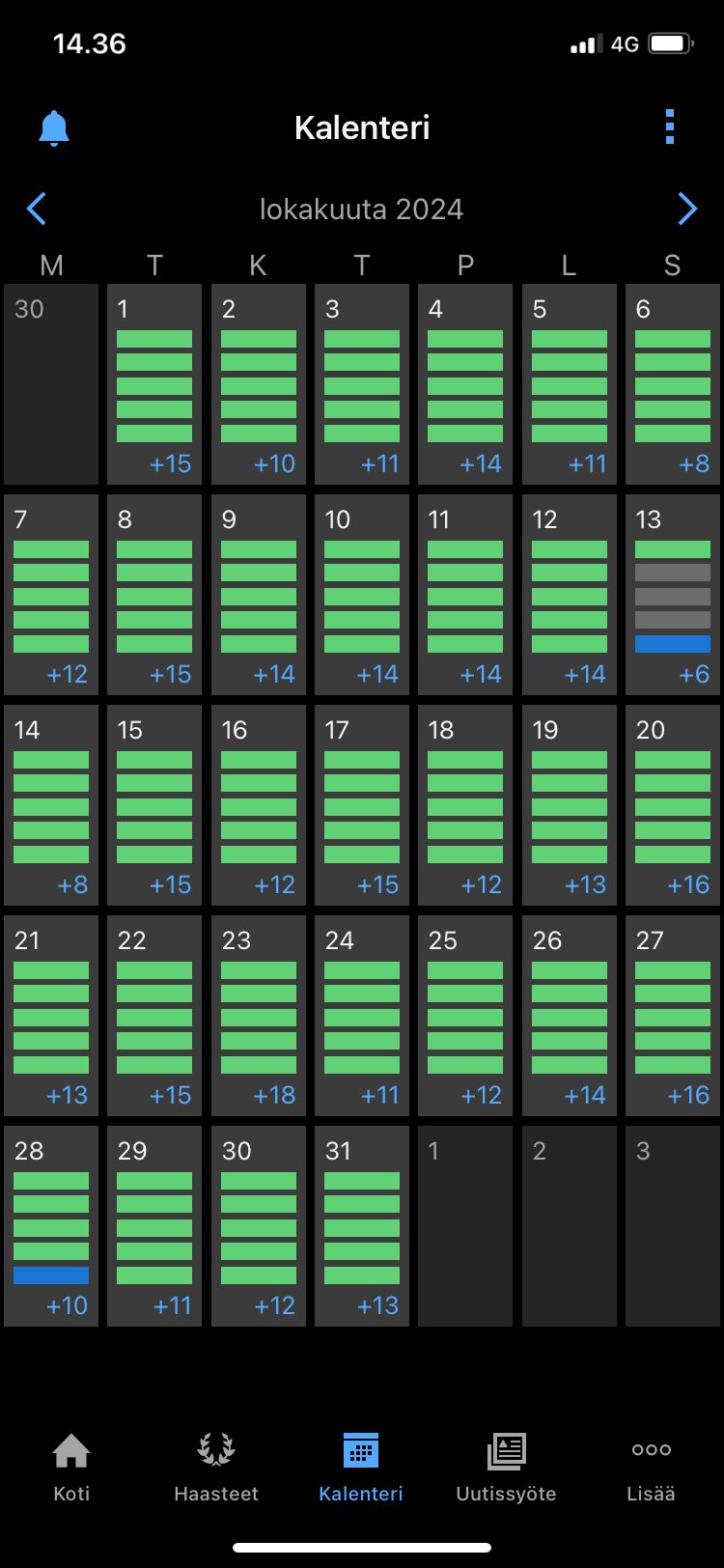The image size is (724, 1568).
Task: Tap the +18 score on October 23
Action: pyautogui.click(x=275, y=1095)
